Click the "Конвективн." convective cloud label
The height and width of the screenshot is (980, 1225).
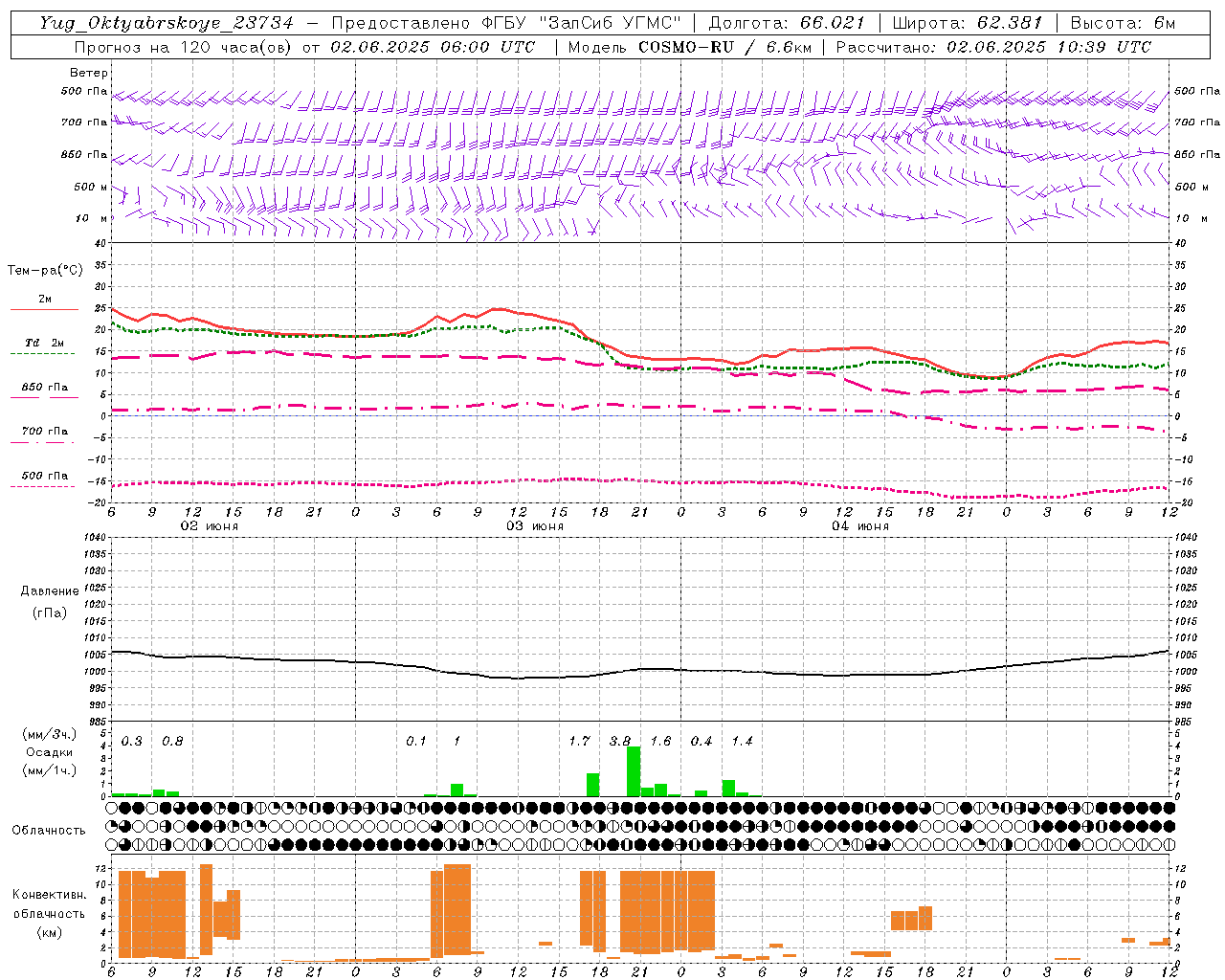pyautogui.click(x=49, y=895)
